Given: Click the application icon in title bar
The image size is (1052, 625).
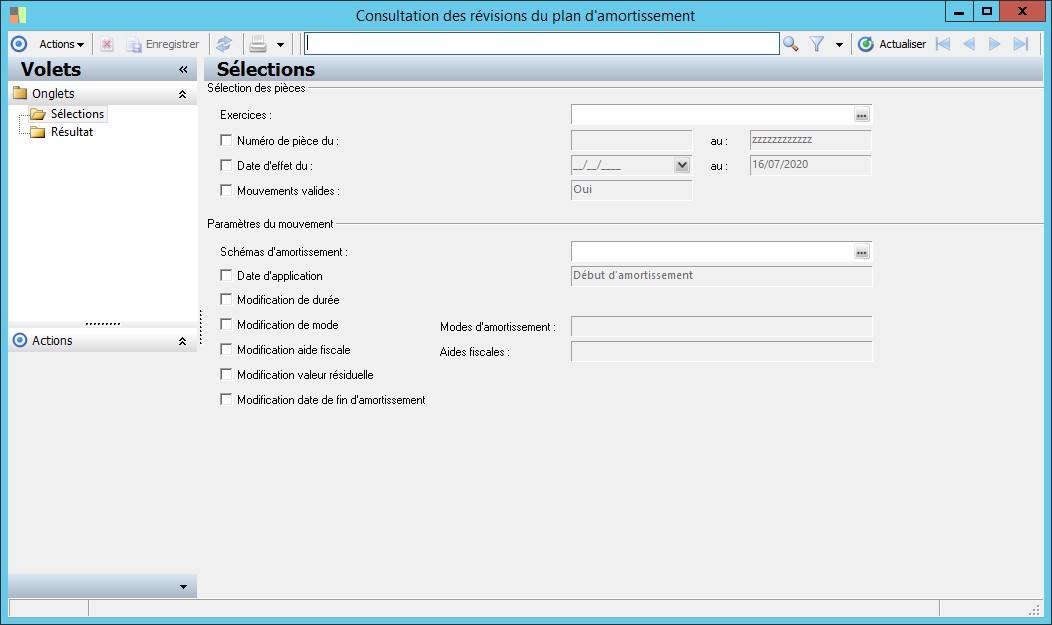Looking at the screenshot, I should [x=18, y=14].
